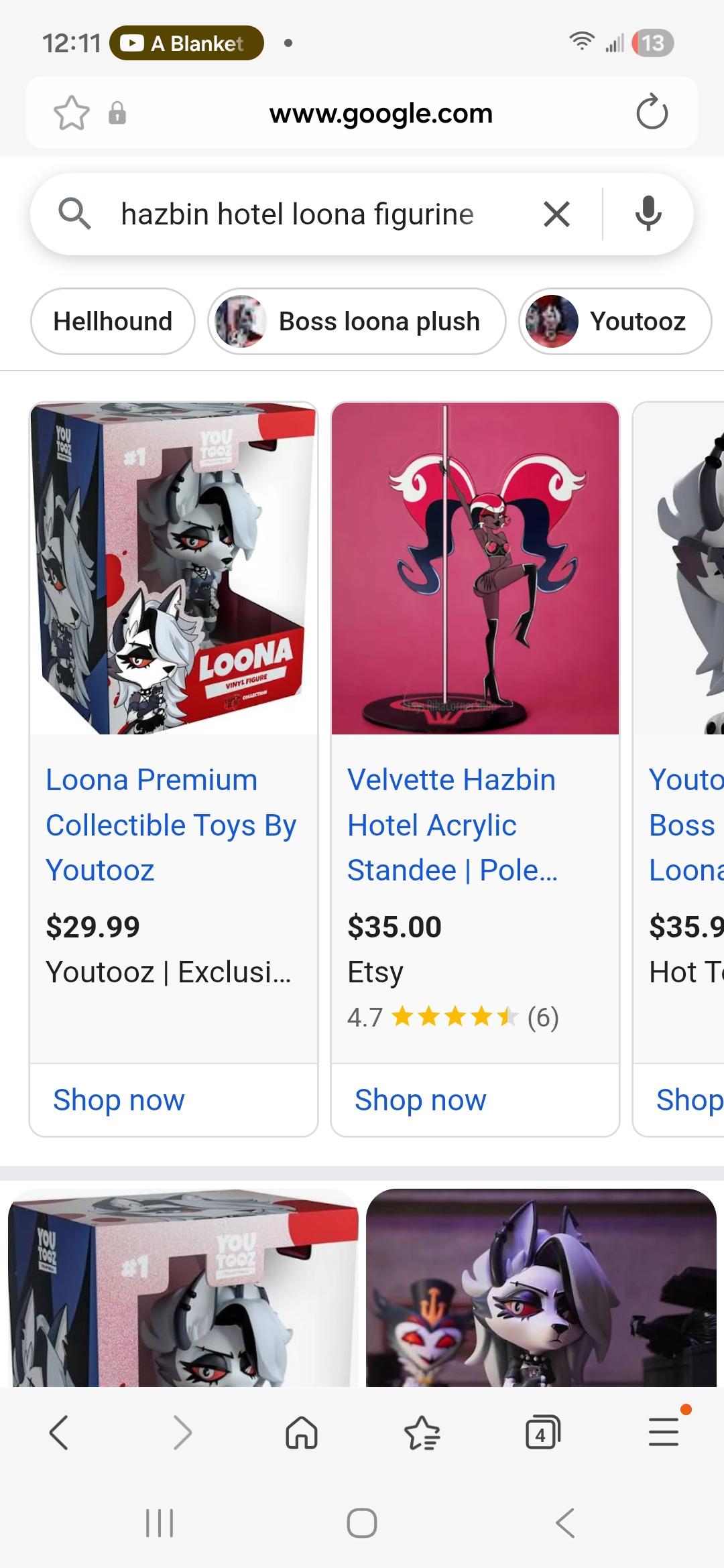Select the Youtooz filter chip
This screenshot has width=724, height=1568.
coord(615,322)
